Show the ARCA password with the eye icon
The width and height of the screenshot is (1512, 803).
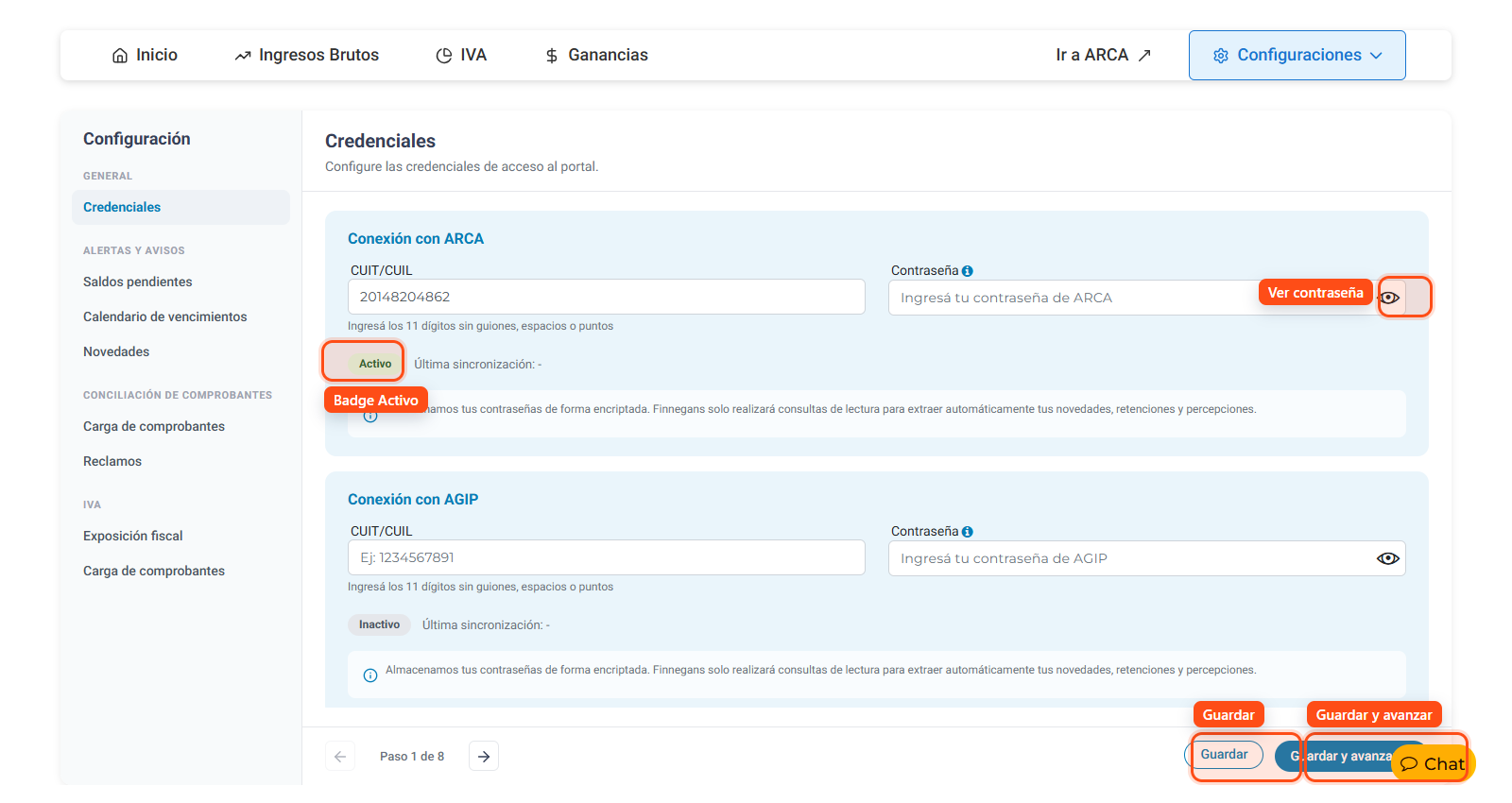pos(1389,298)
